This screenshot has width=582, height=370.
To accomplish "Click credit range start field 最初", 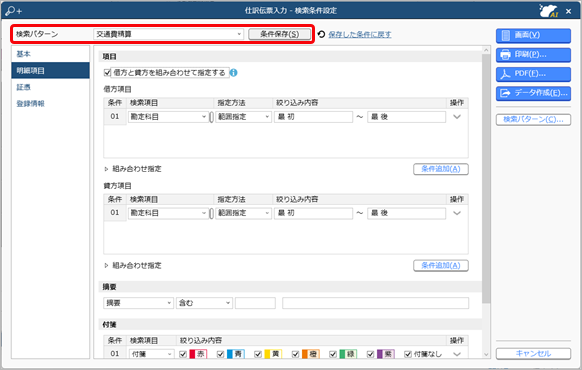I will pyautogui.click(x=313, y=213).
